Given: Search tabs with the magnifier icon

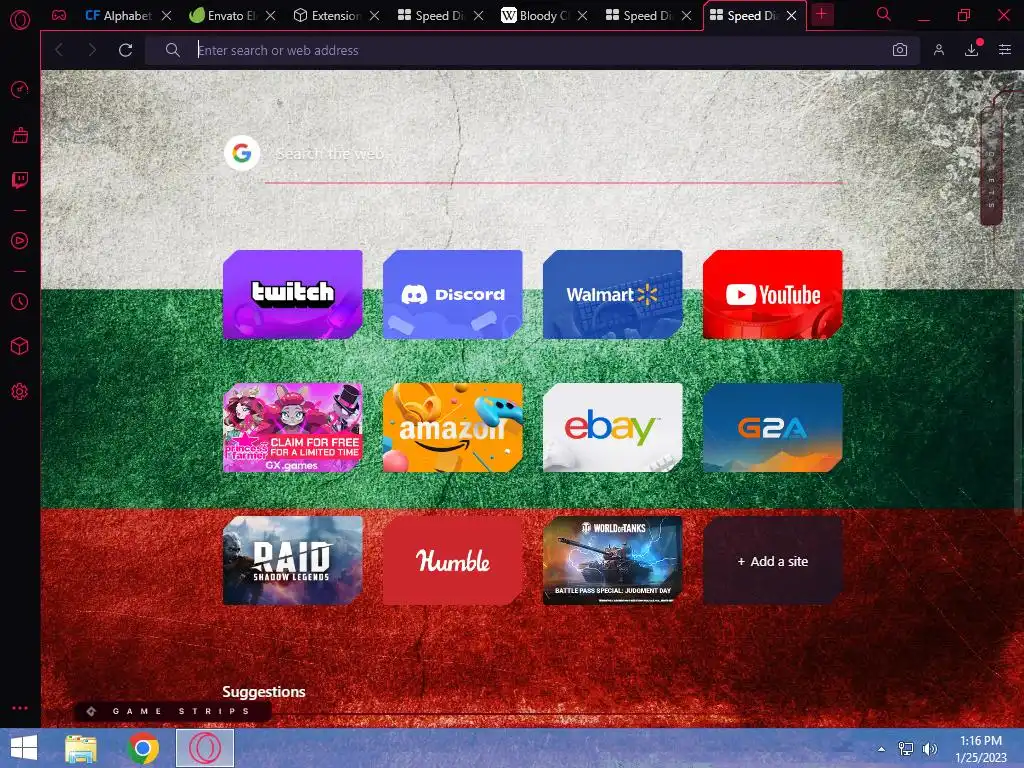Looking at the screenshot, I should [x=884, y=14].
